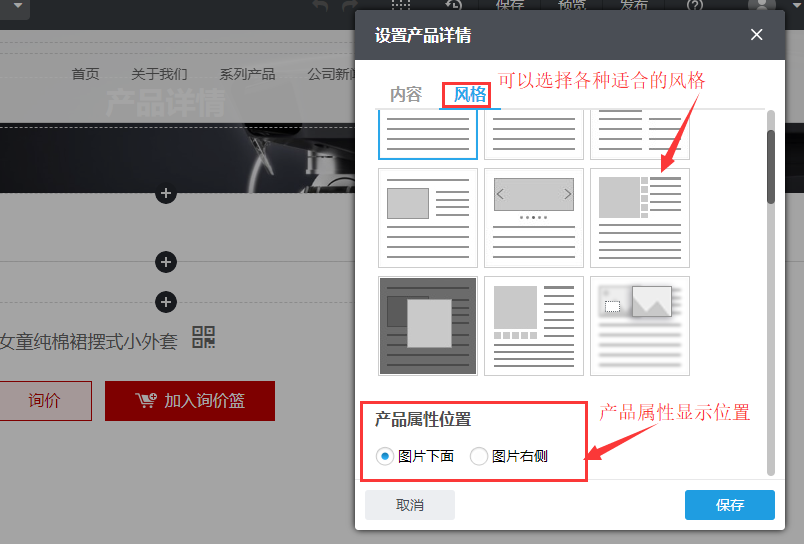Open the QR code icon beside the product title
The image size is (804, 544).
click(204, 337)
